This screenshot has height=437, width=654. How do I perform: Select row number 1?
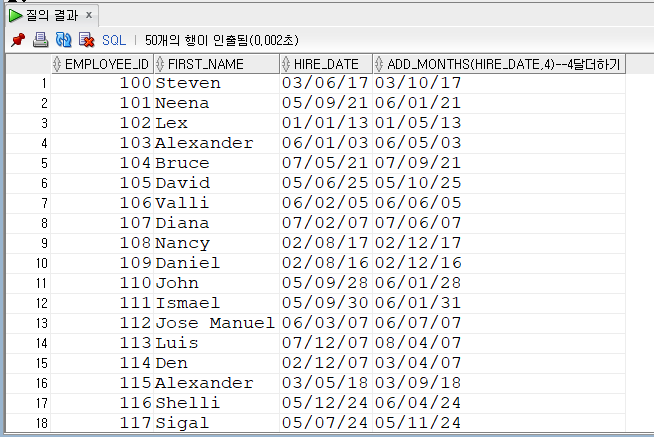pos(28,83)
